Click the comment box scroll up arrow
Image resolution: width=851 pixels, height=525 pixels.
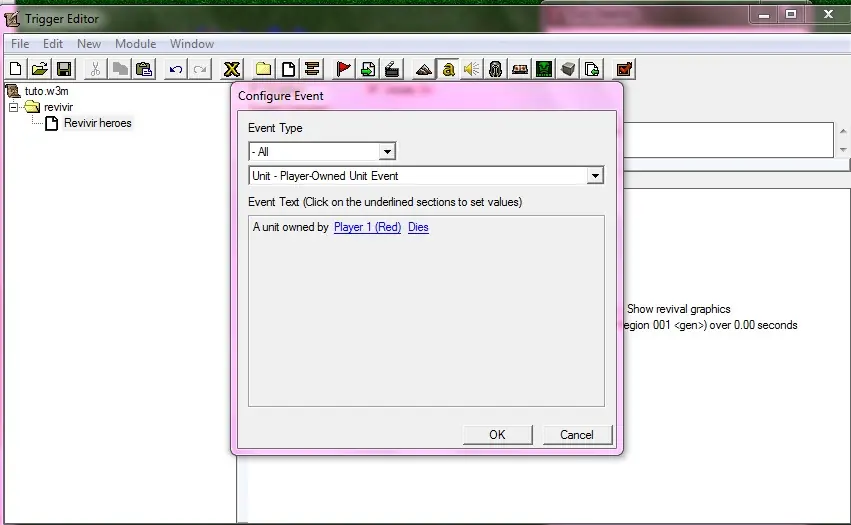[843, 131]
